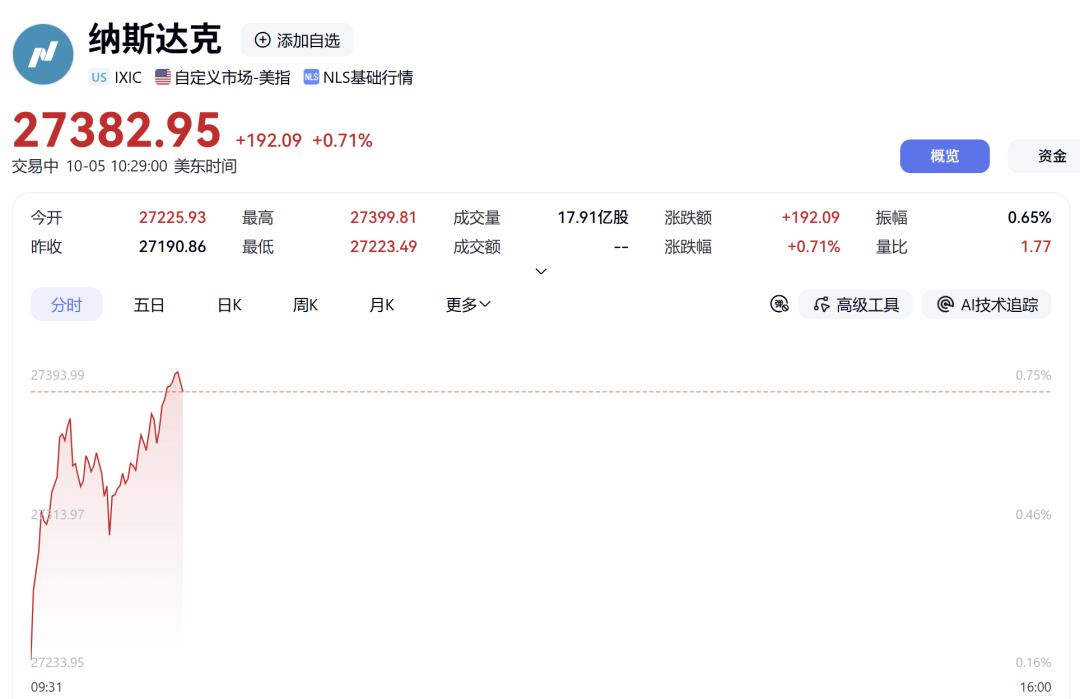Click the dashed previous-close reference line
This screenshot has width=1080, height=699.
[x=541, y=392]
